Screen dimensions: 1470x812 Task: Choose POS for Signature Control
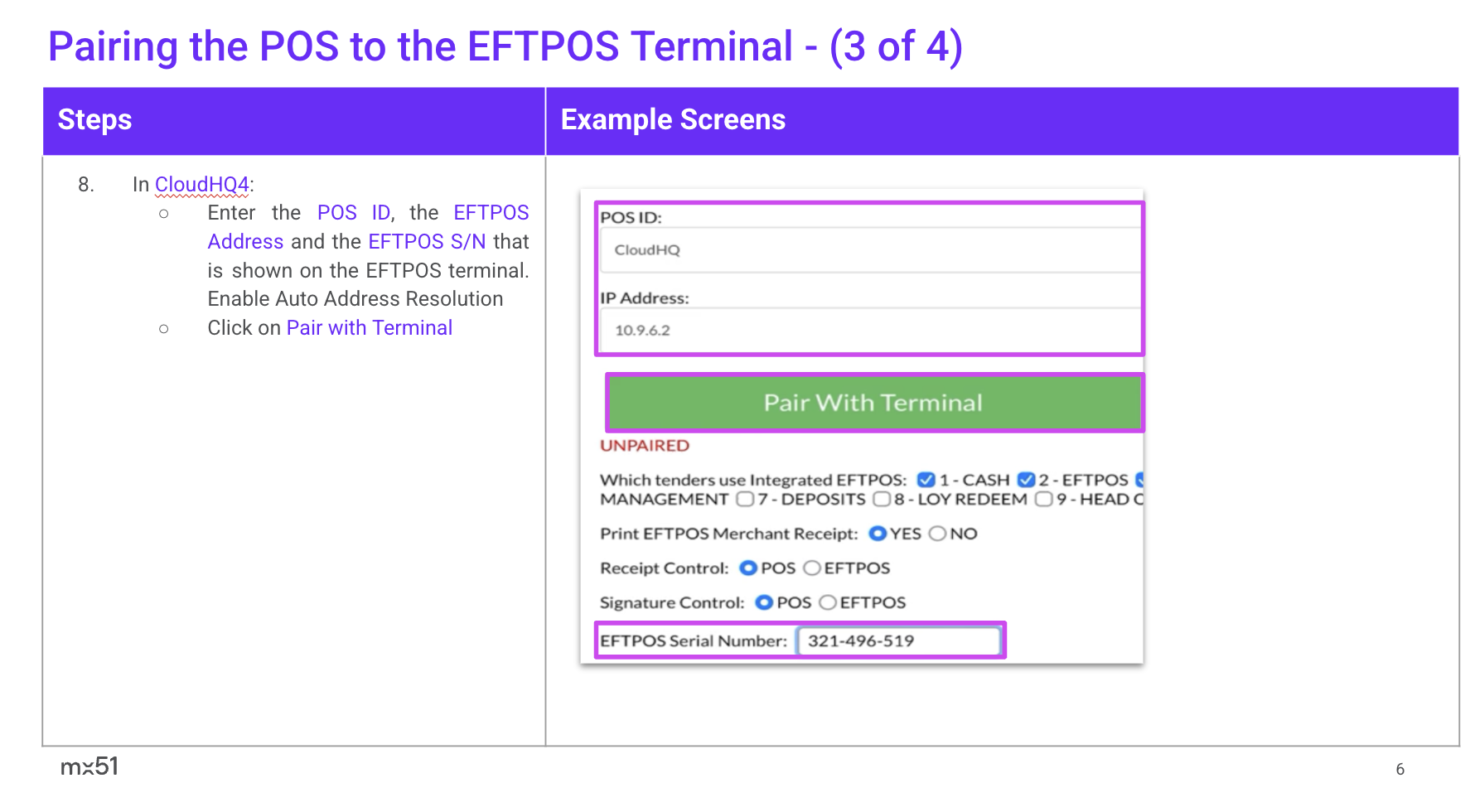click(x=764, y=603)
